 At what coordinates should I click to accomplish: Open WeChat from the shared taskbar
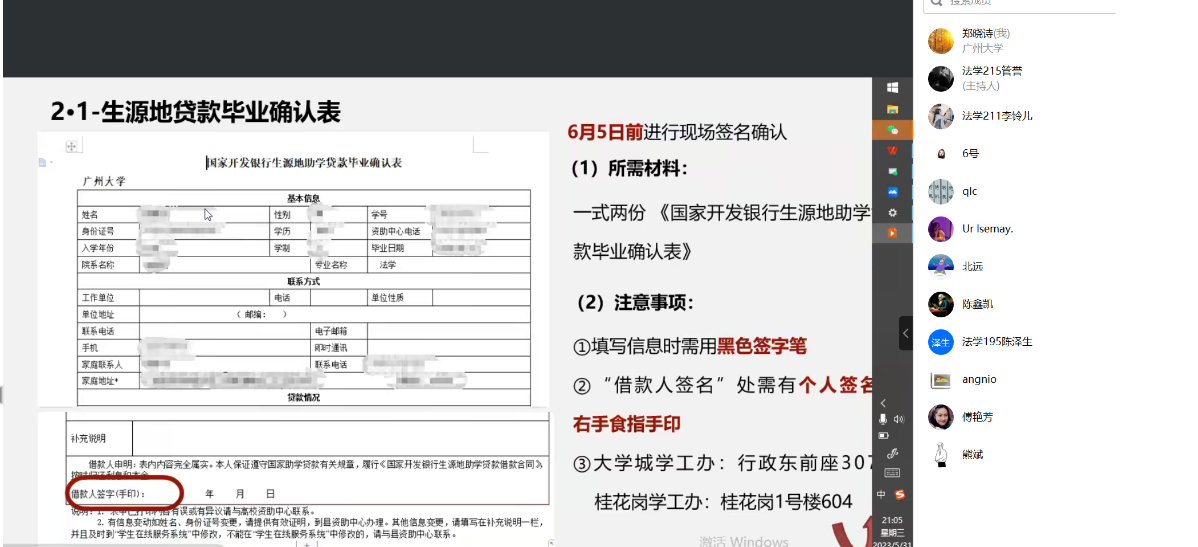point(892,130)
